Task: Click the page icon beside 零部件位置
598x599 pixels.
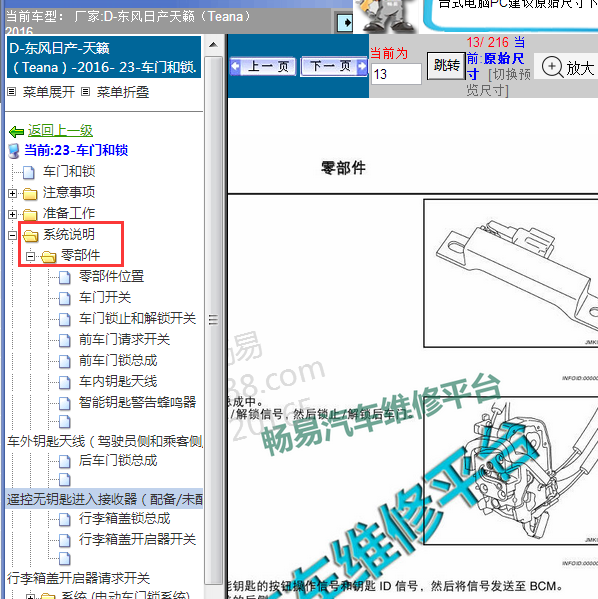Action: (65, 277)
